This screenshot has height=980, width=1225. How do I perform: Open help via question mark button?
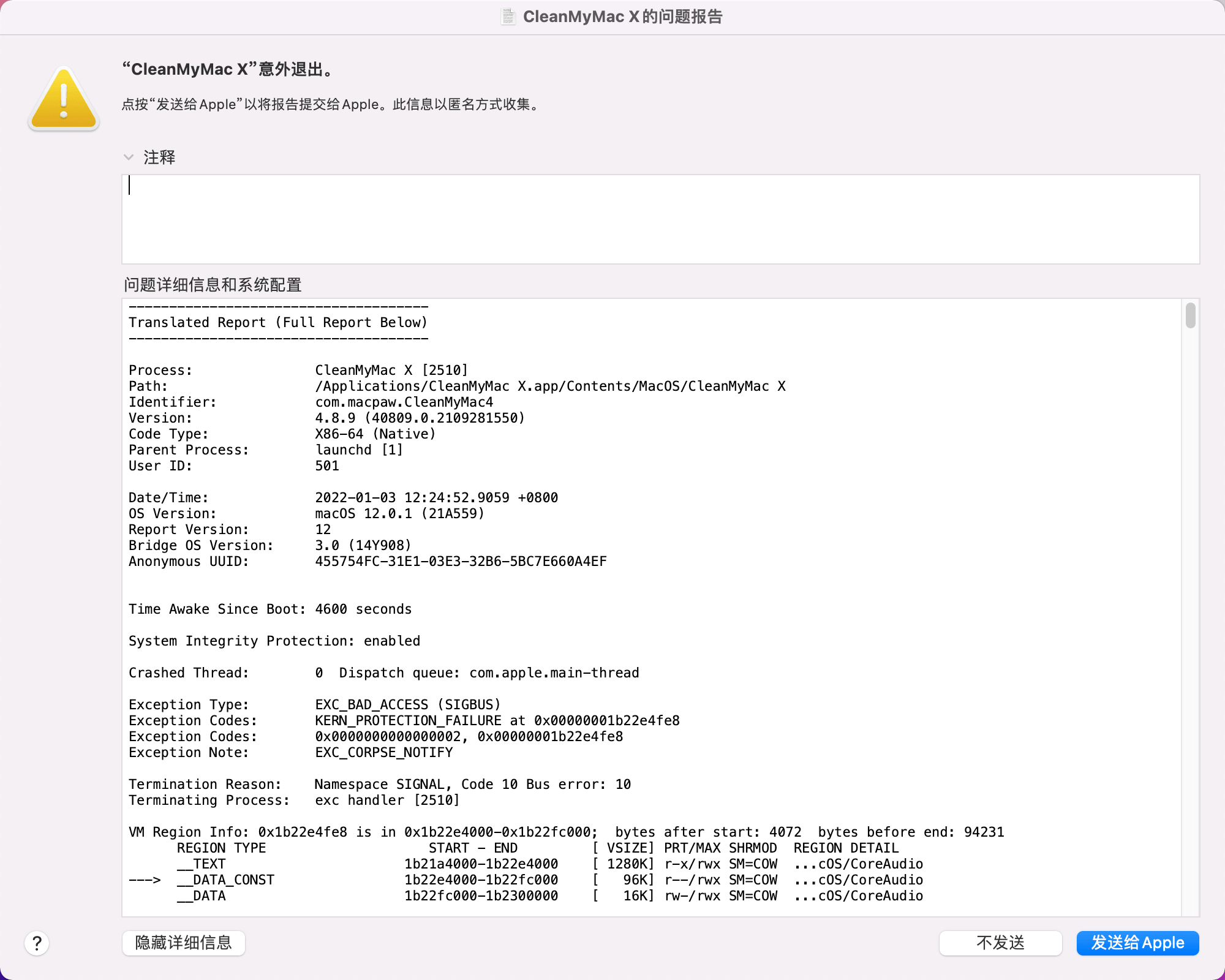point(37,943)
